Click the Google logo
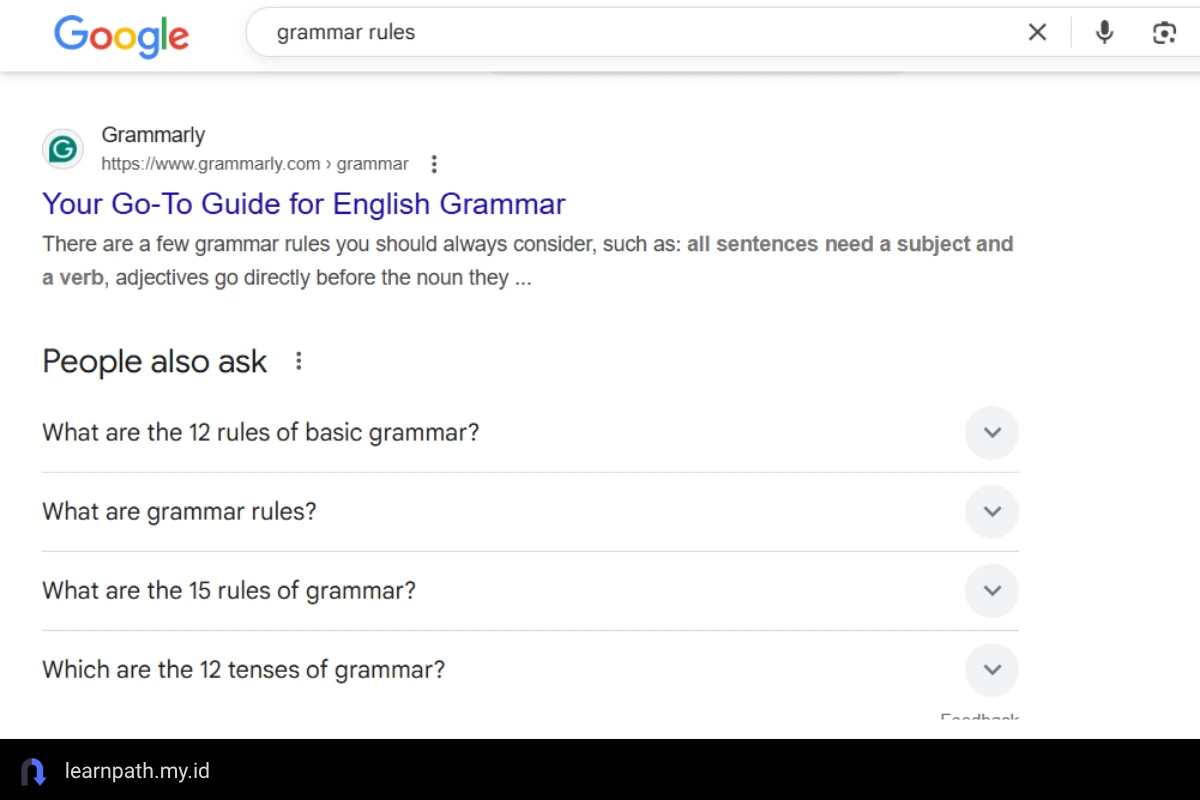Viewport: 1200px width, 800px height. click(x=121, y=36)
